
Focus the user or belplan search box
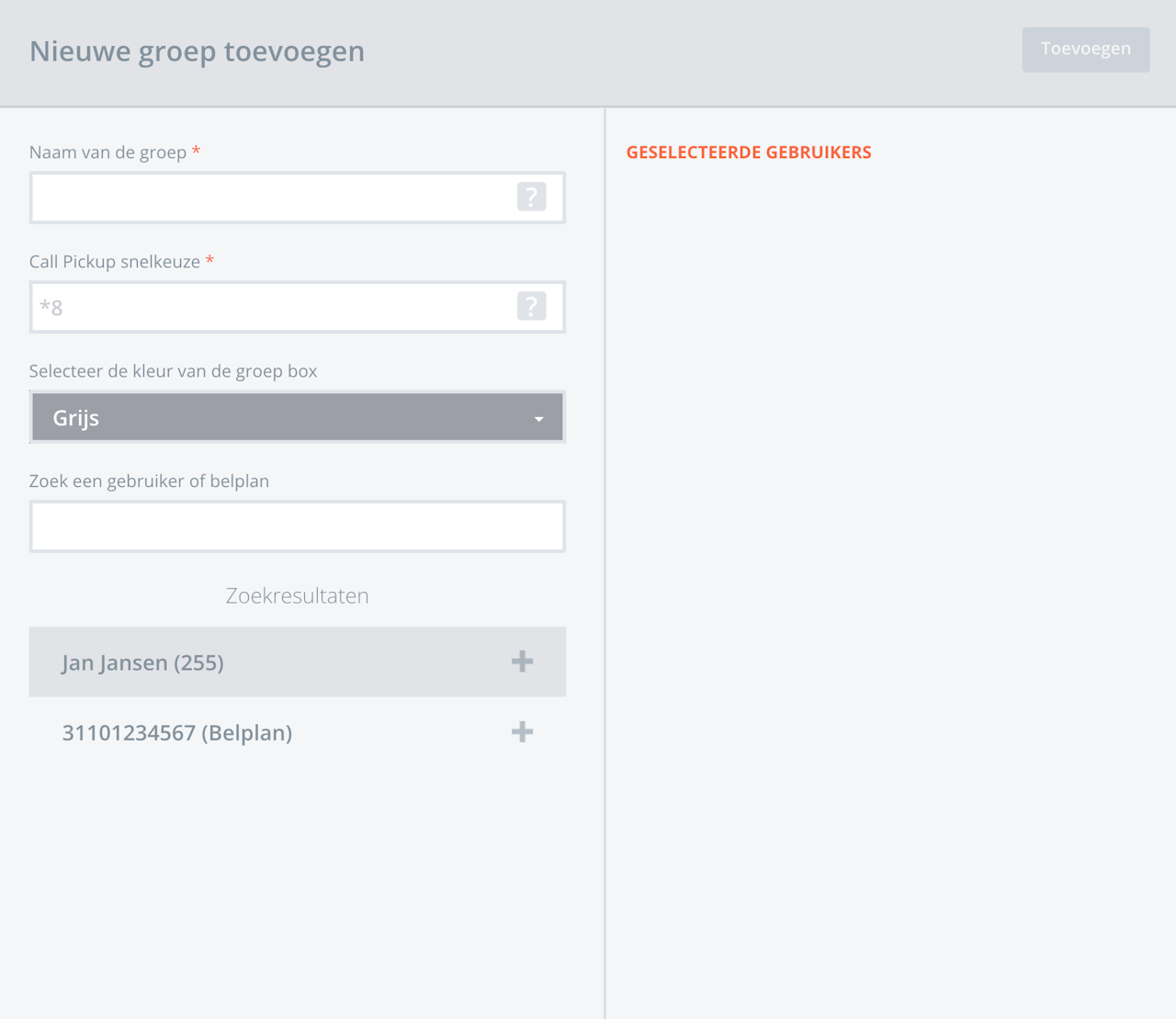coord(297,526)
